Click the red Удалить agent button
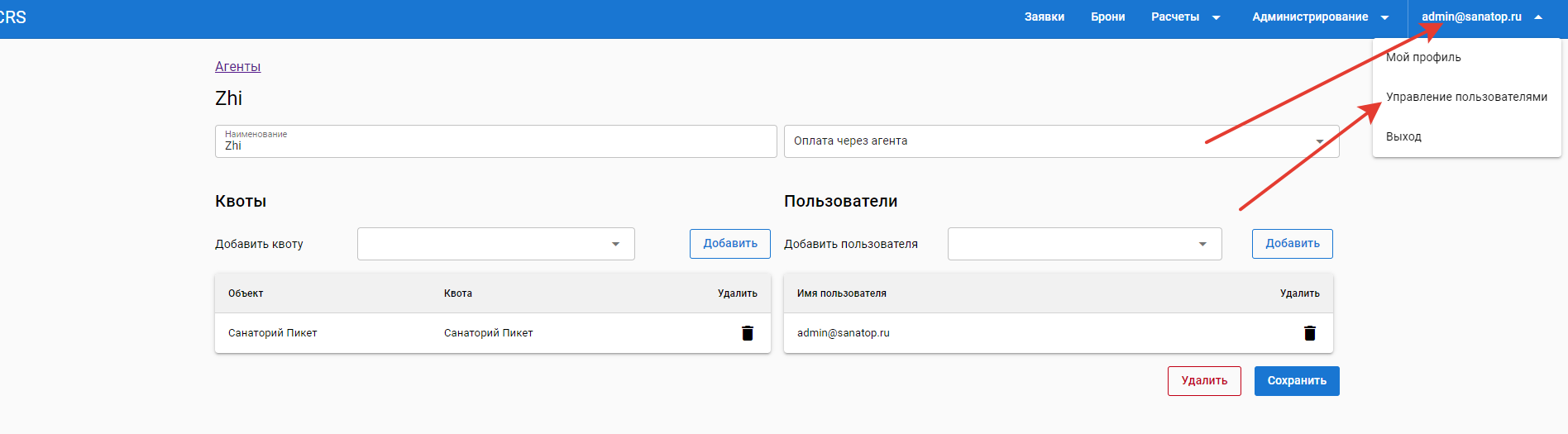The width and height of the screenshot is (1568, 434). click(1203, 381)
